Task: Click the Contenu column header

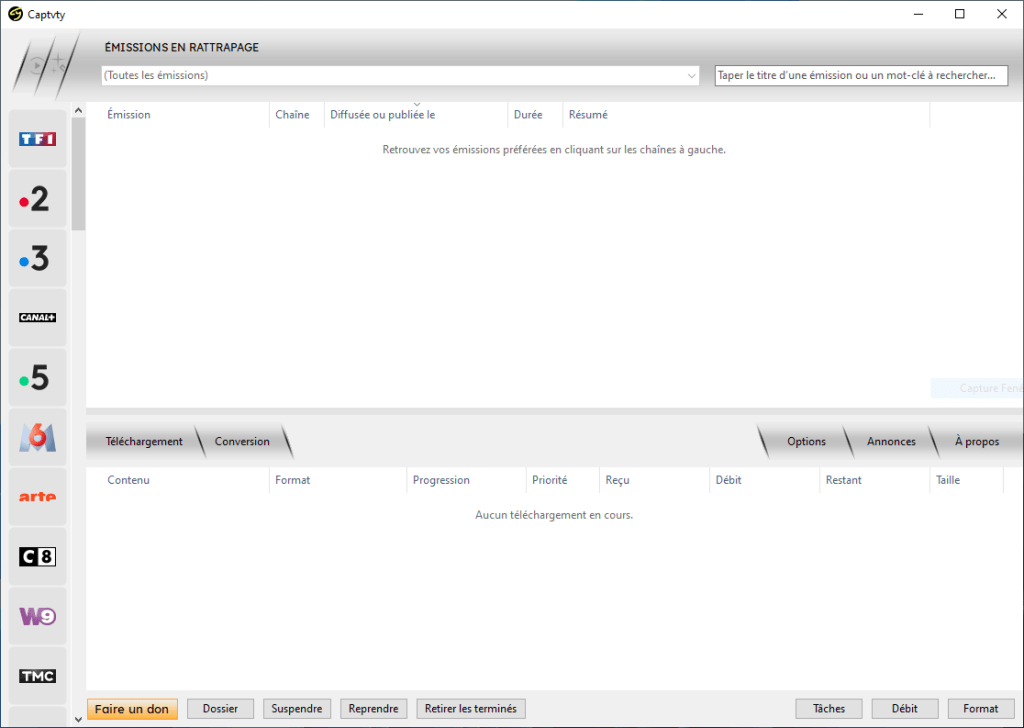Action: [x=178, y=480]
